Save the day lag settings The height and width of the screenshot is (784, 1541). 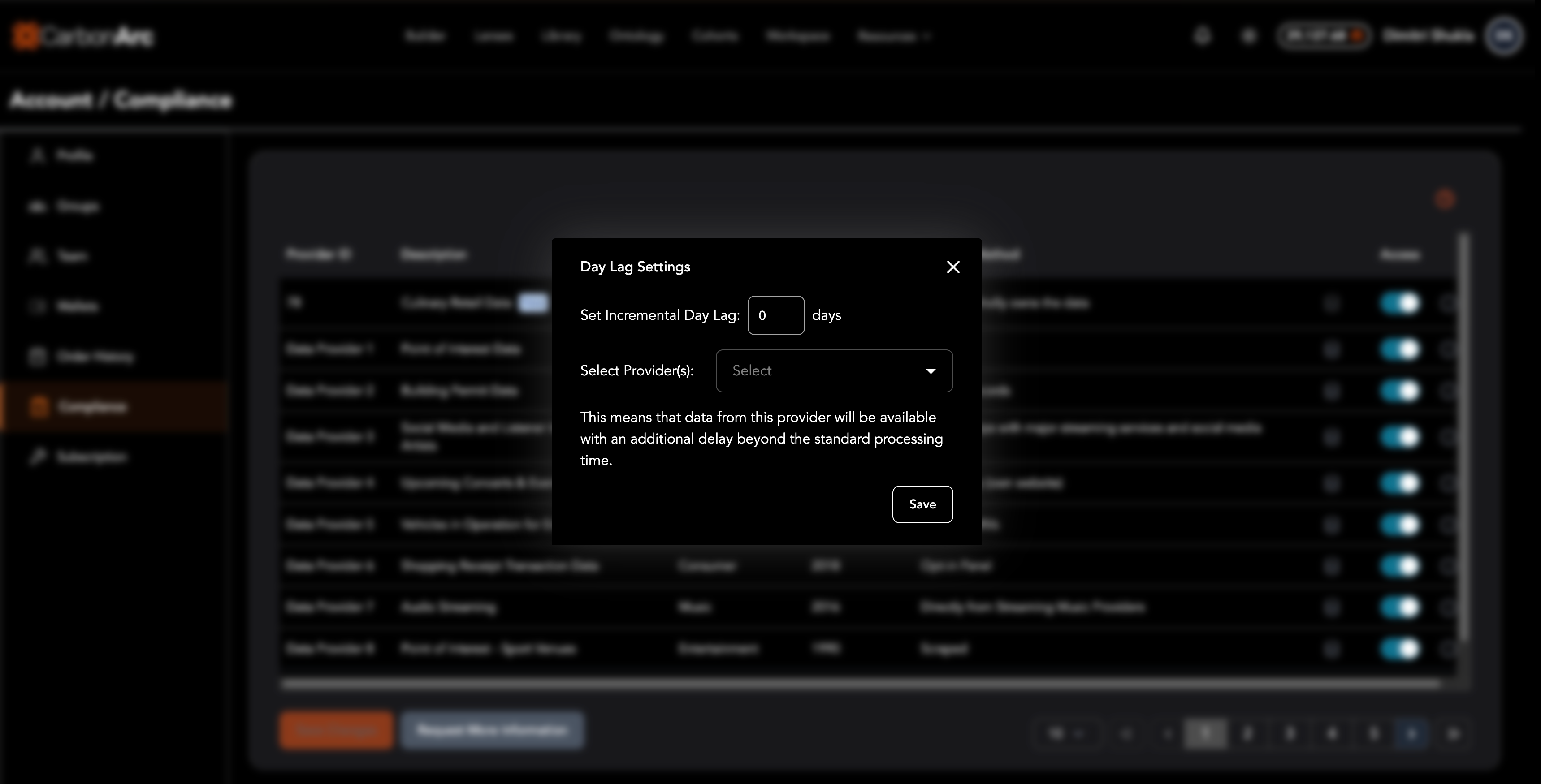[x=922, y=504]
